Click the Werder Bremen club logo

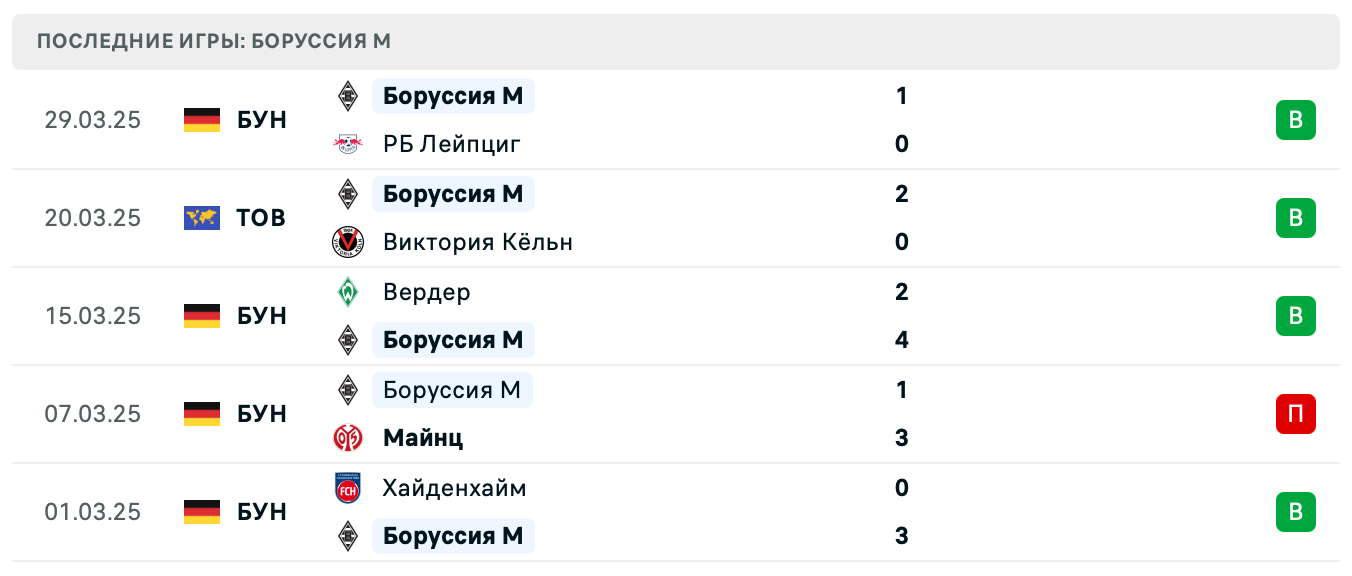click(348, 292)
